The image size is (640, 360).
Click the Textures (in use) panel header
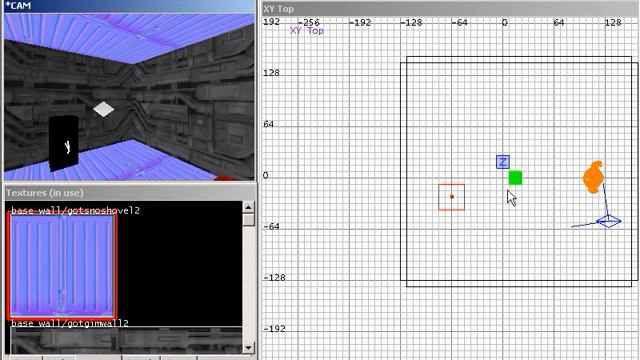[130, 193]
